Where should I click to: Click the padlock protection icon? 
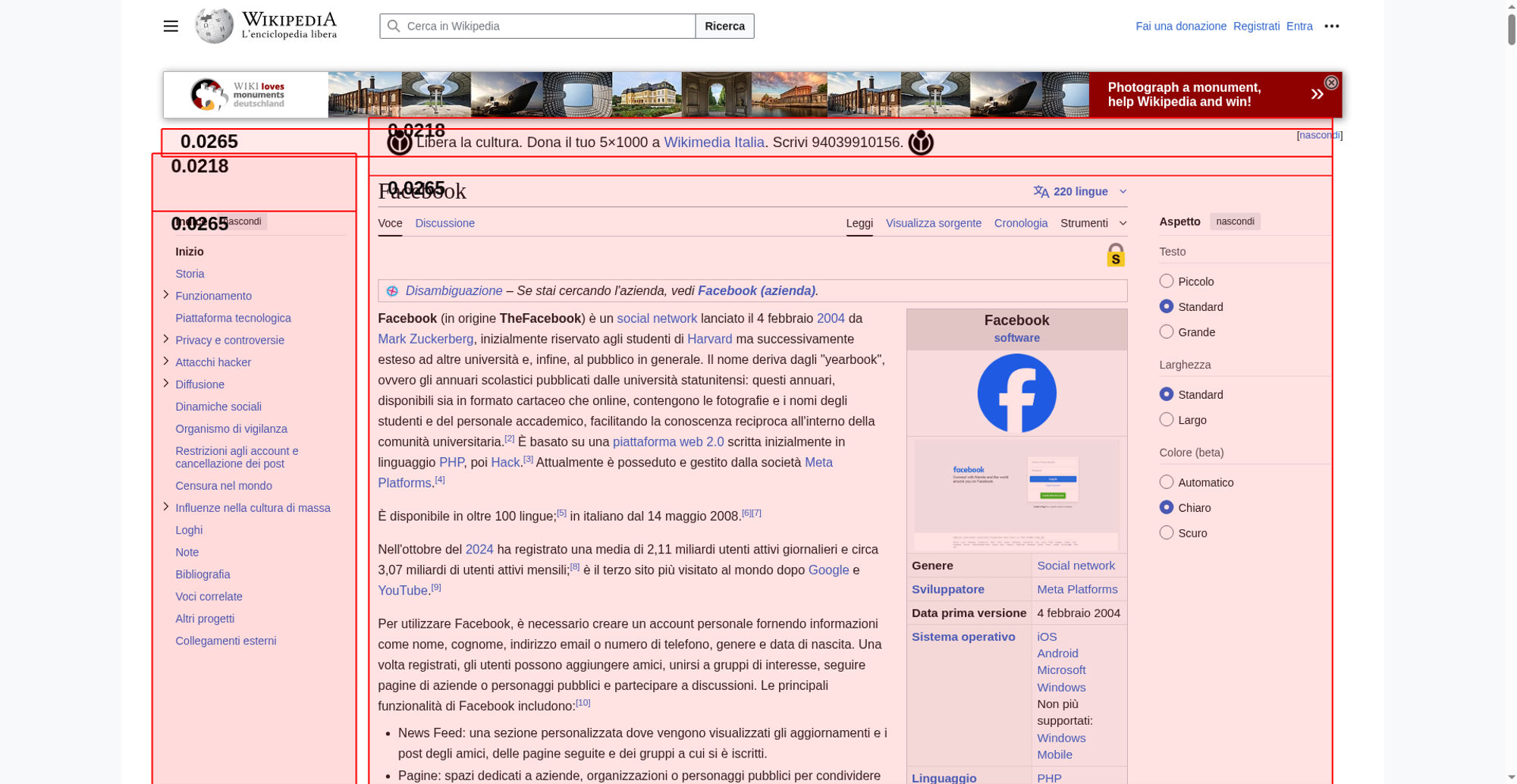[x=1116, y=255]
